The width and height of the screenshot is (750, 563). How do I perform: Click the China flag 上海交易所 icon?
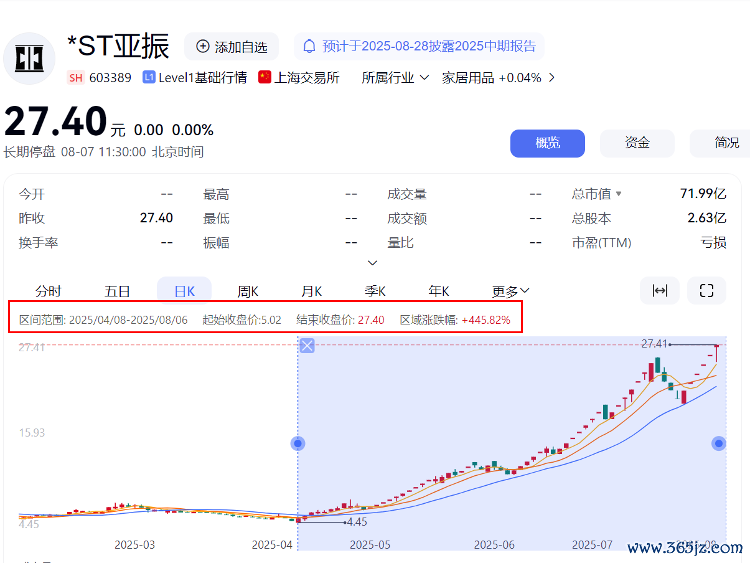click(265, 77)
